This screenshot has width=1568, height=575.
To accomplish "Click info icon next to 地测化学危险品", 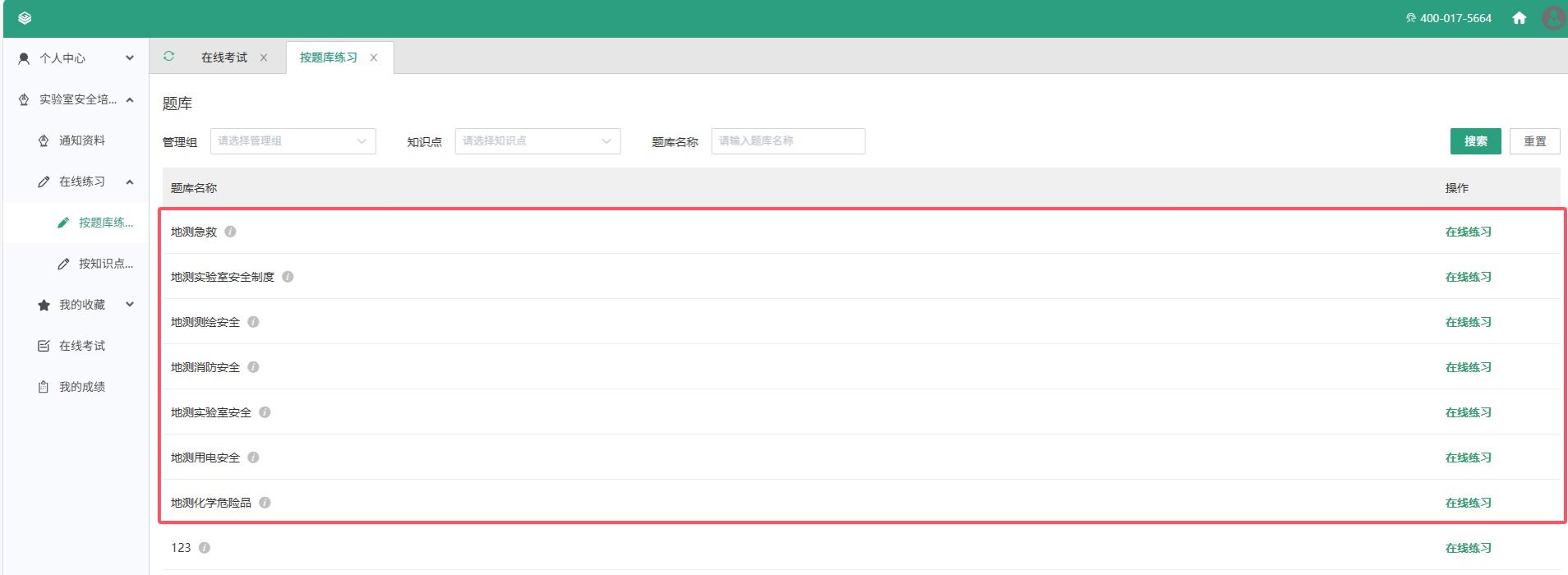I will coord(265,503).
